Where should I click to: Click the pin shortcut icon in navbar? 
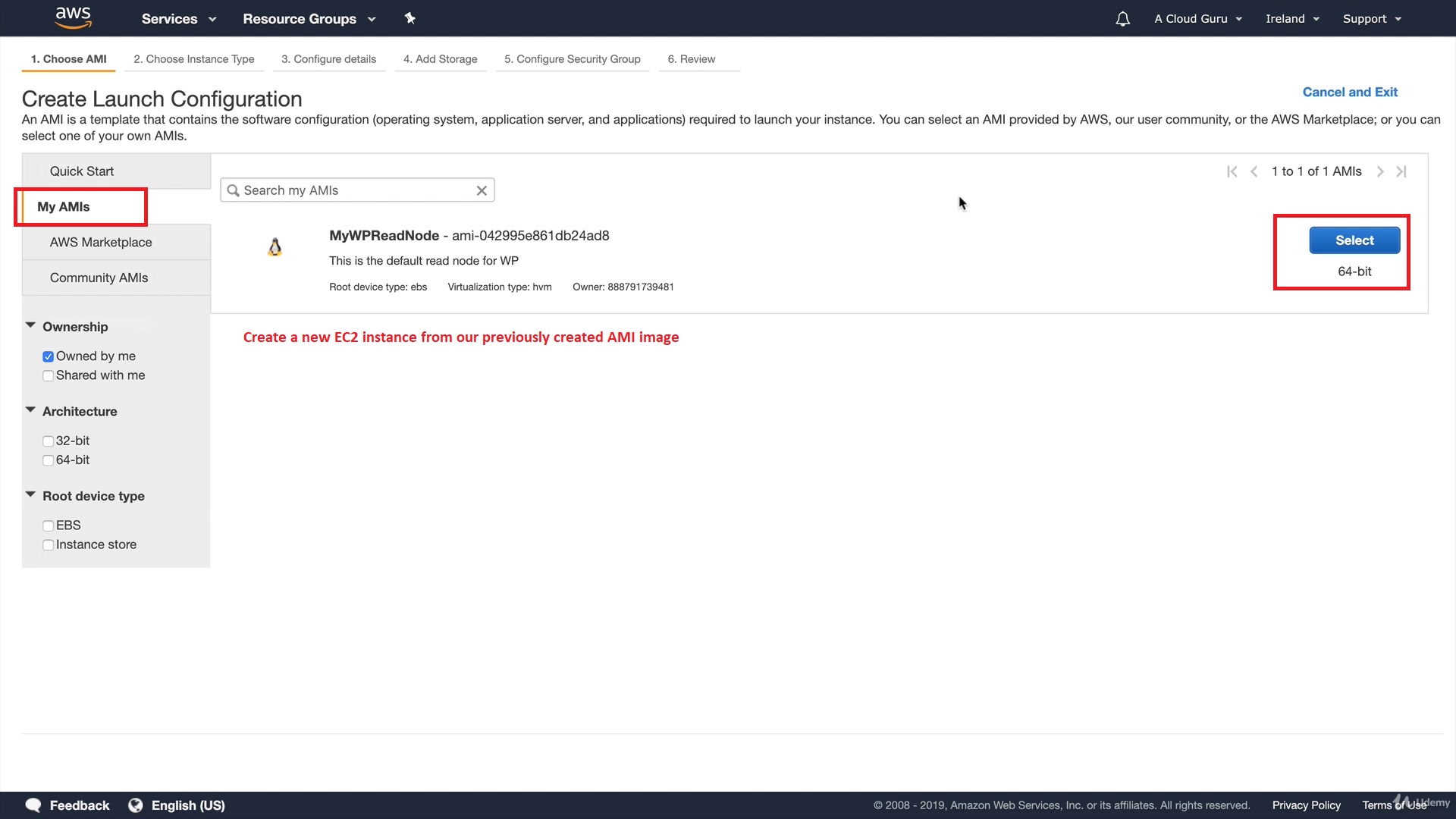point(409,18)
